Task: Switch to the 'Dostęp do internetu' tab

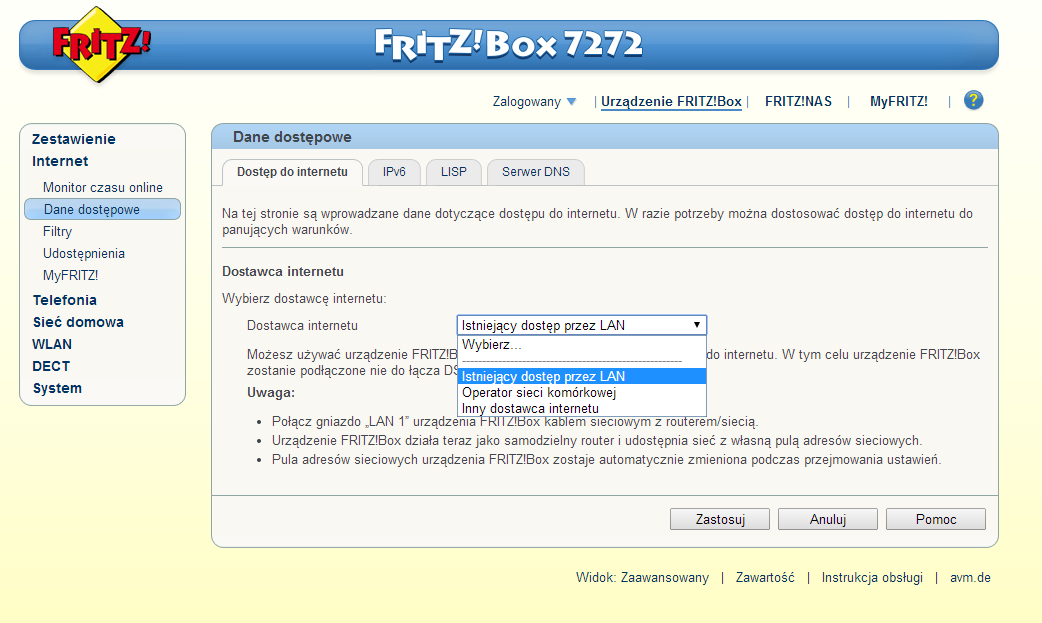Action: click(x=292, y=172)
